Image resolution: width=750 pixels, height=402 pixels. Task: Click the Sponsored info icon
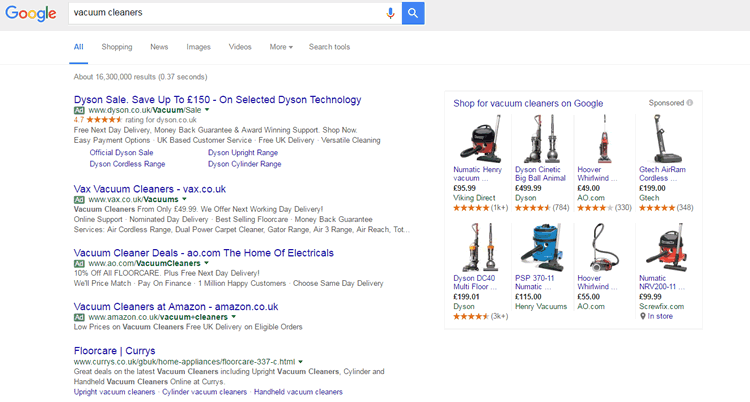[x=690, y=103]
